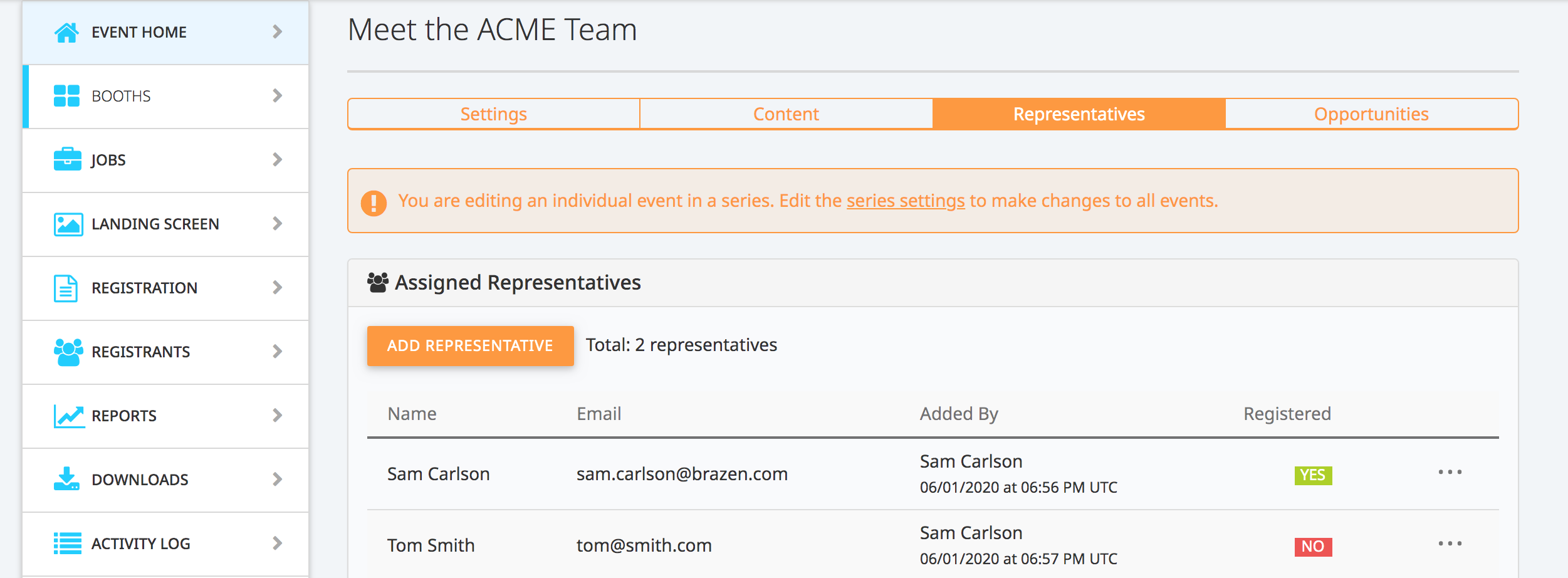The image size is (1568, 578).
Task: Open the options menu for Tom Smith
Action: pyautogui.click(x=1450, y=544)
